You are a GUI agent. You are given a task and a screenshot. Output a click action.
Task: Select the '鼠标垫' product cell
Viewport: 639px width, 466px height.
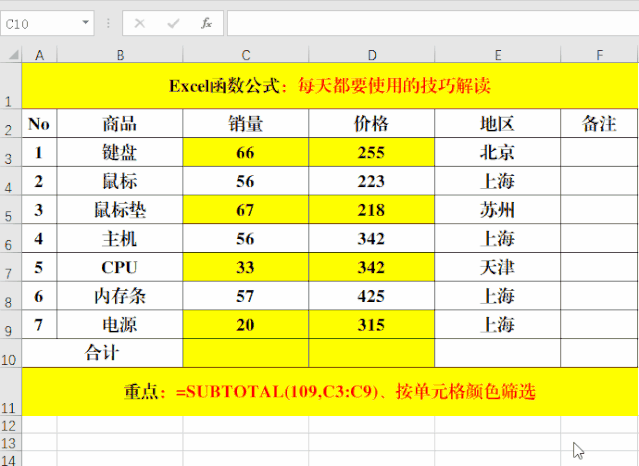[120, 210]
